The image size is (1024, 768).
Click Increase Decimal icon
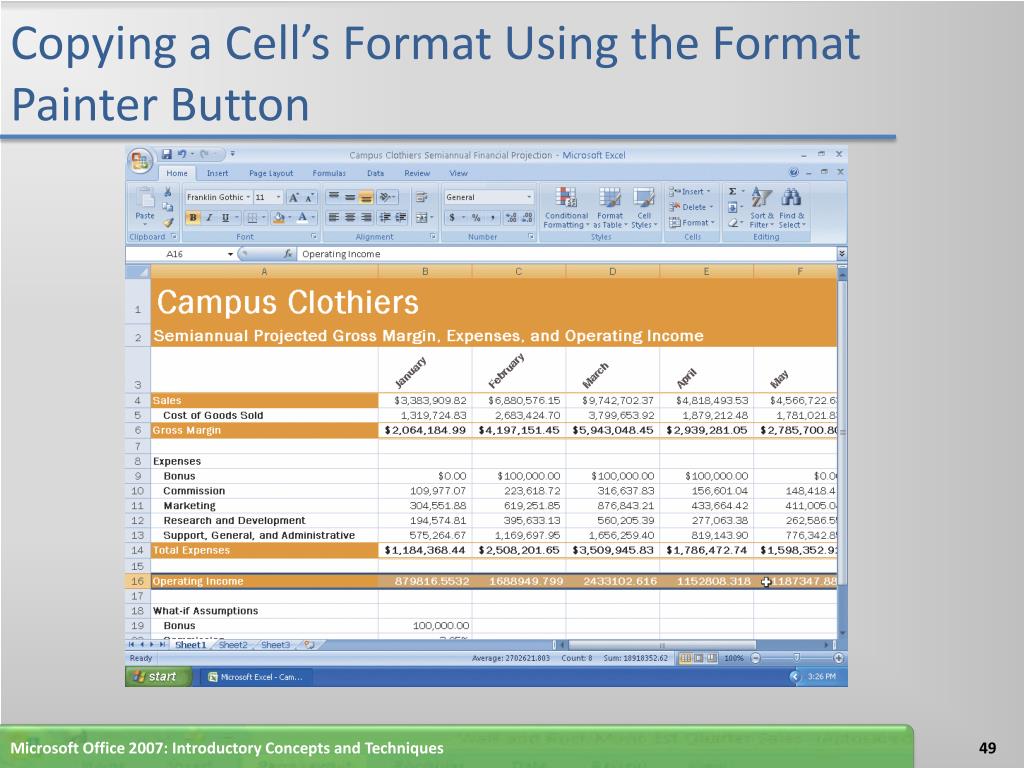coord(511,217)
